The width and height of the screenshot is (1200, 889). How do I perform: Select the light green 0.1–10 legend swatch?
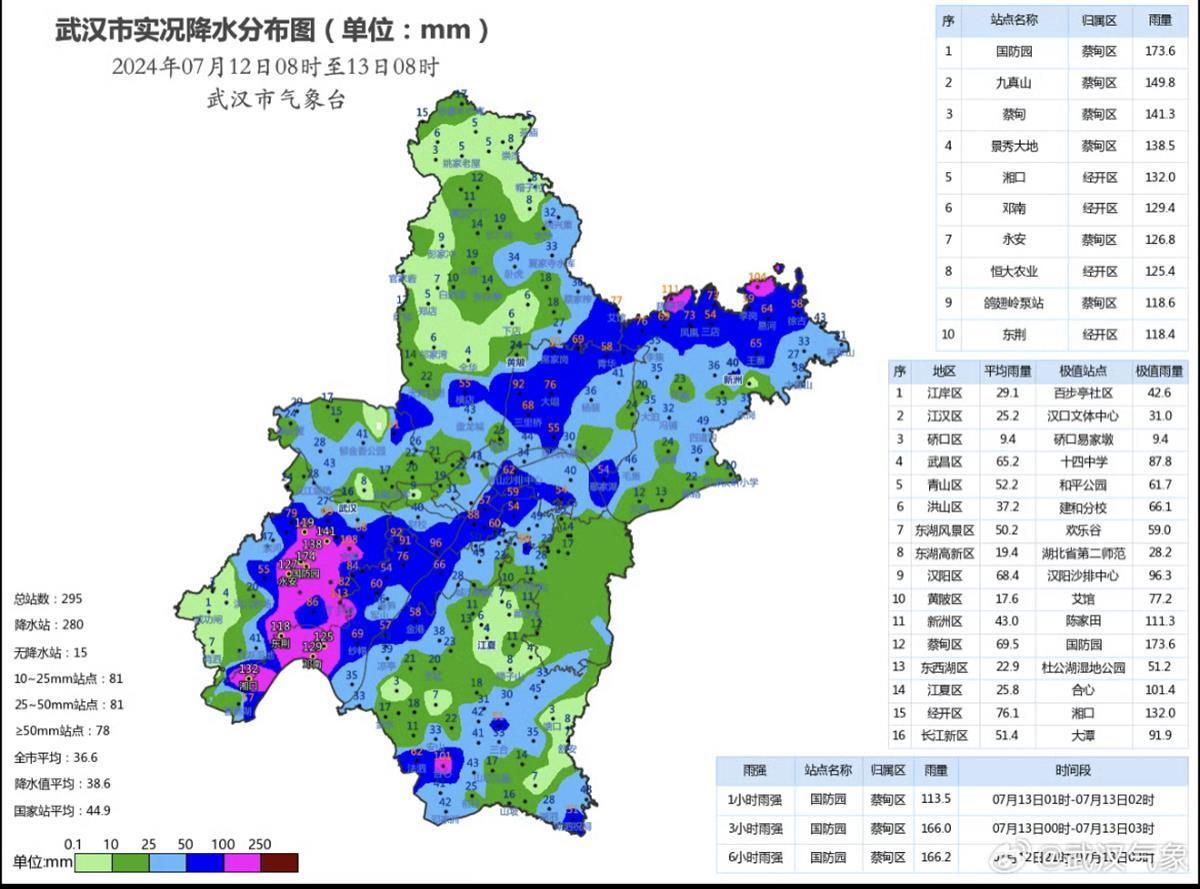93,863
